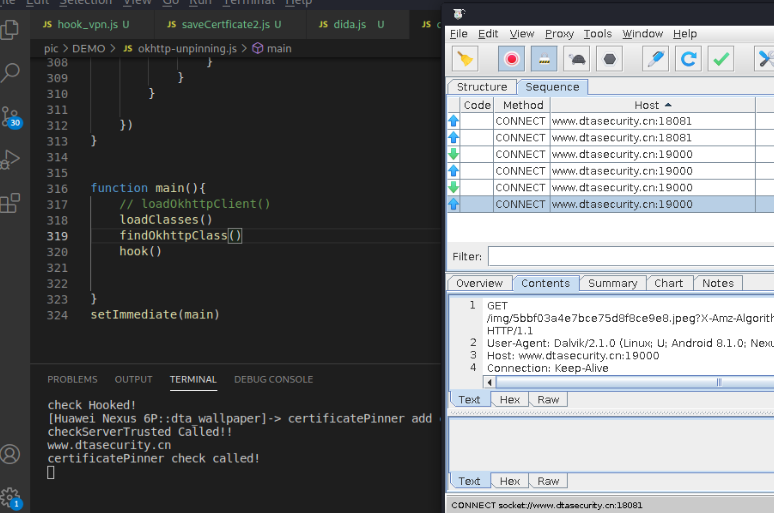This screenshot has height=513, width=774.
Task: Sort by the Method column header
Action: click(x=523, y=105)
